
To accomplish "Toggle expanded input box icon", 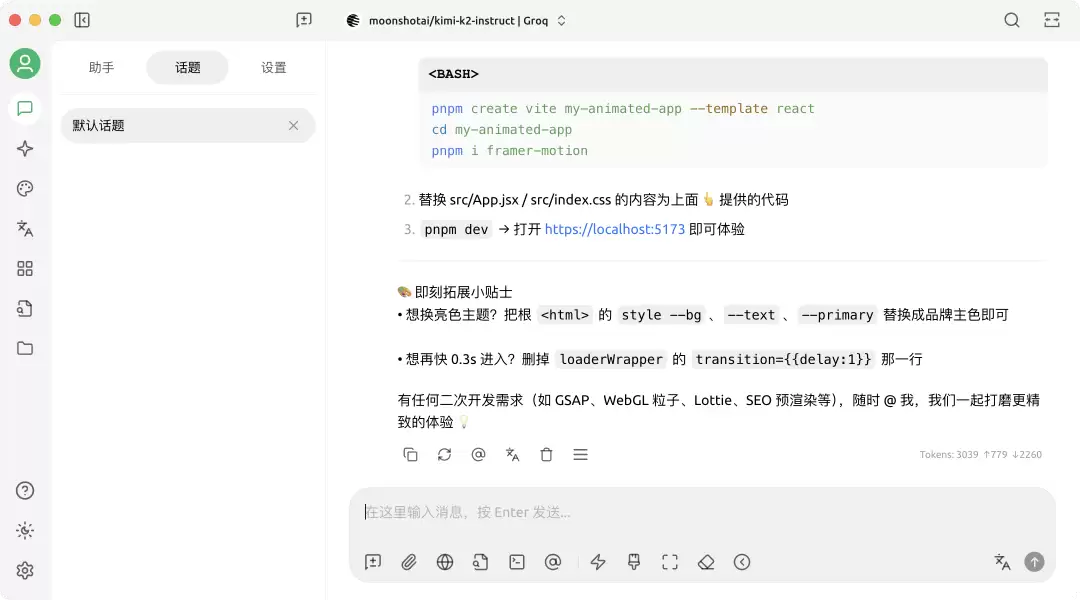I will point(670,562).
